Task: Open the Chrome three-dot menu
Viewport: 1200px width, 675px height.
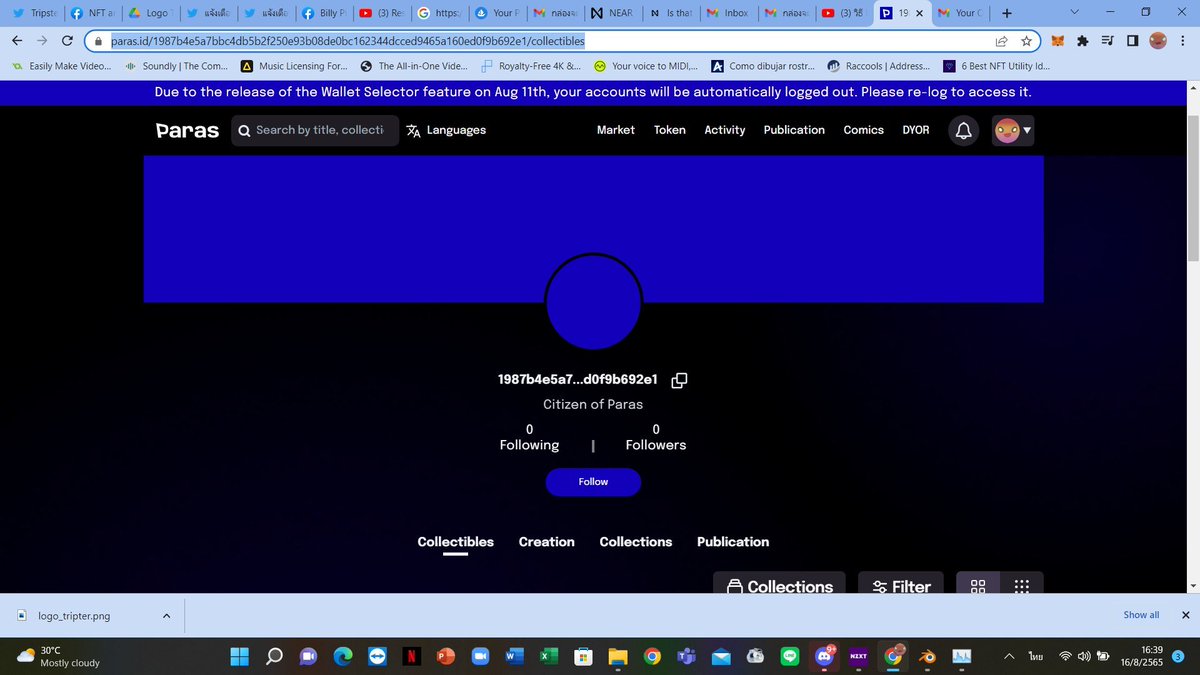Action: (1185, 41)
